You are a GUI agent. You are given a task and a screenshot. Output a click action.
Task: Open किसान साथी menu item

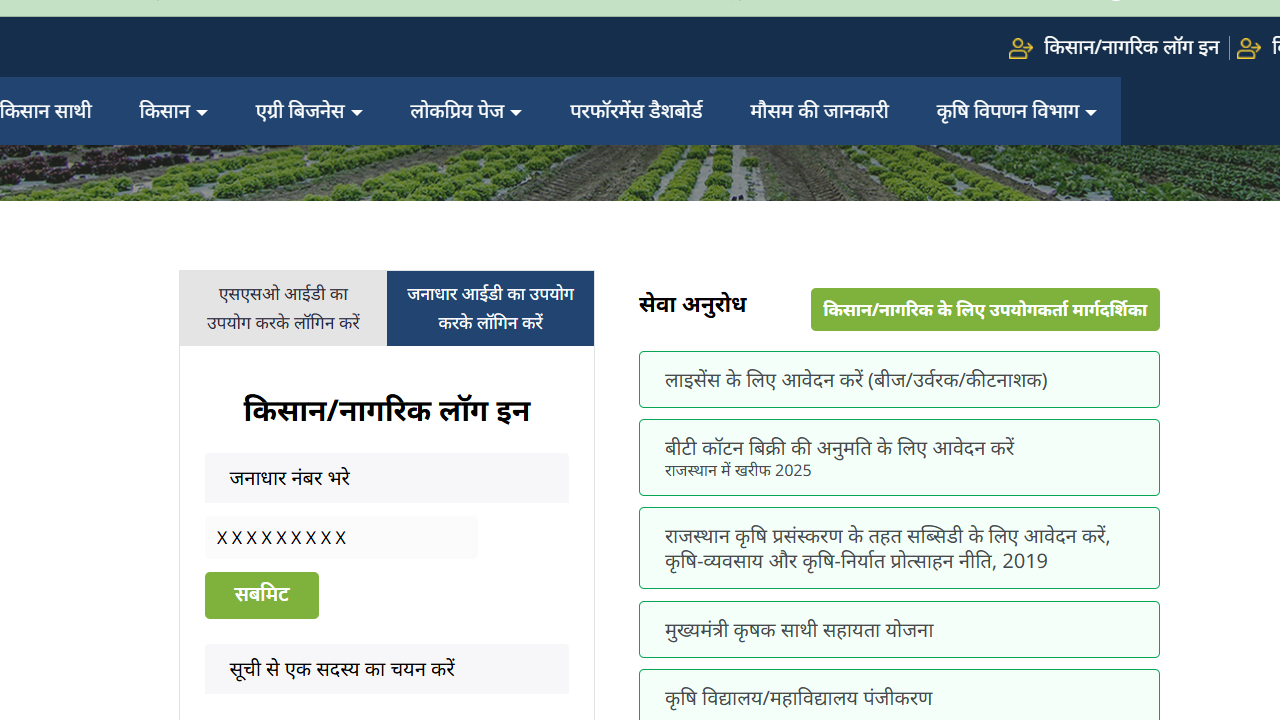coord(45,111)
